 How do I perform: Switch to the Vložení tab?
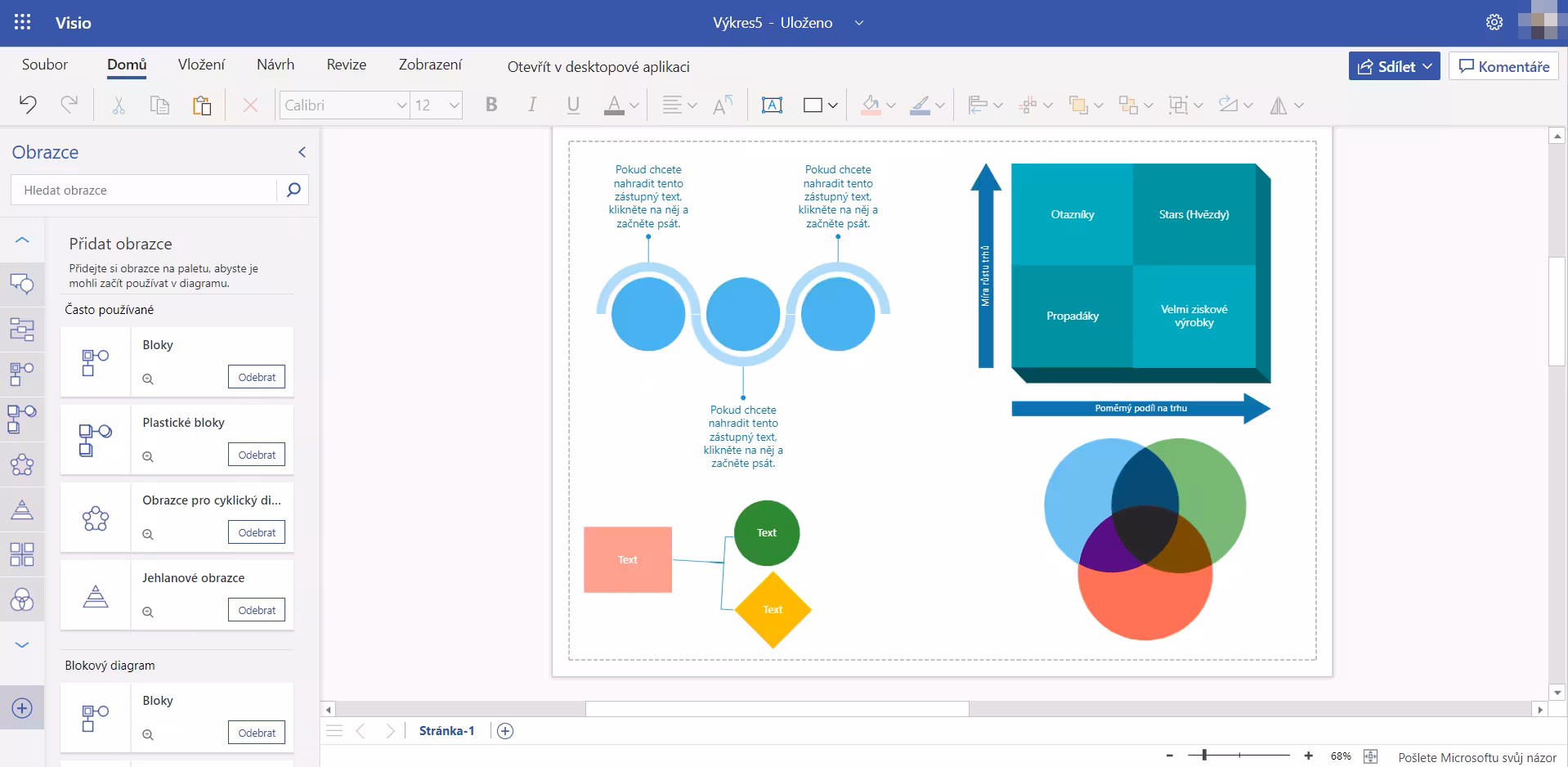click(x=201, y=65)
